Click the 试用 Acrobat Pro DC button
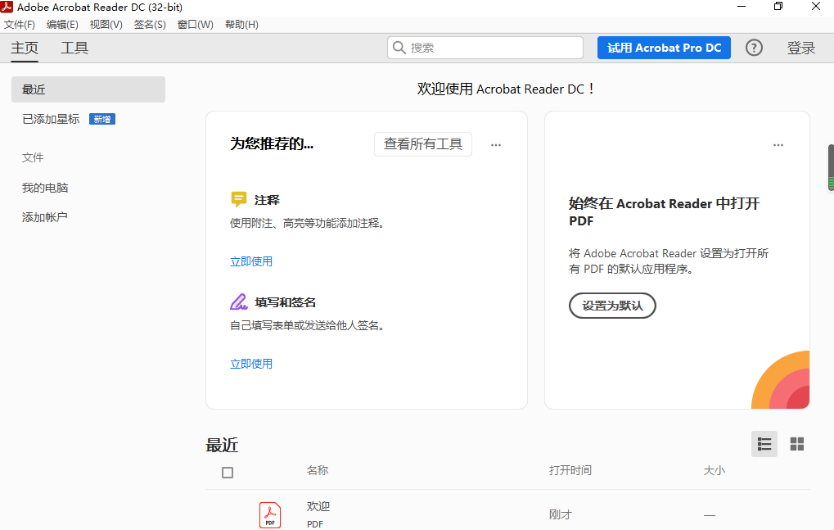The width and height of the screenshot is (834, 530). [663, 48]
